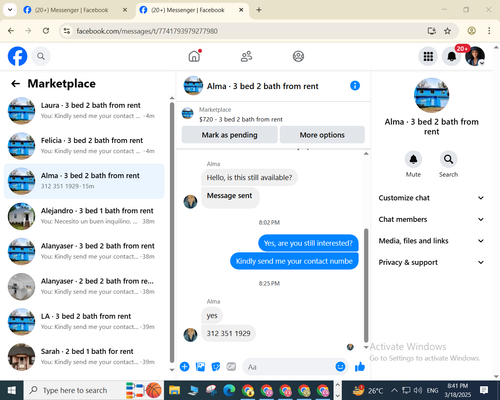This screenshot has height=400, width=500.
Task: Choose a GIF from composer
Action: click(231, 367)
